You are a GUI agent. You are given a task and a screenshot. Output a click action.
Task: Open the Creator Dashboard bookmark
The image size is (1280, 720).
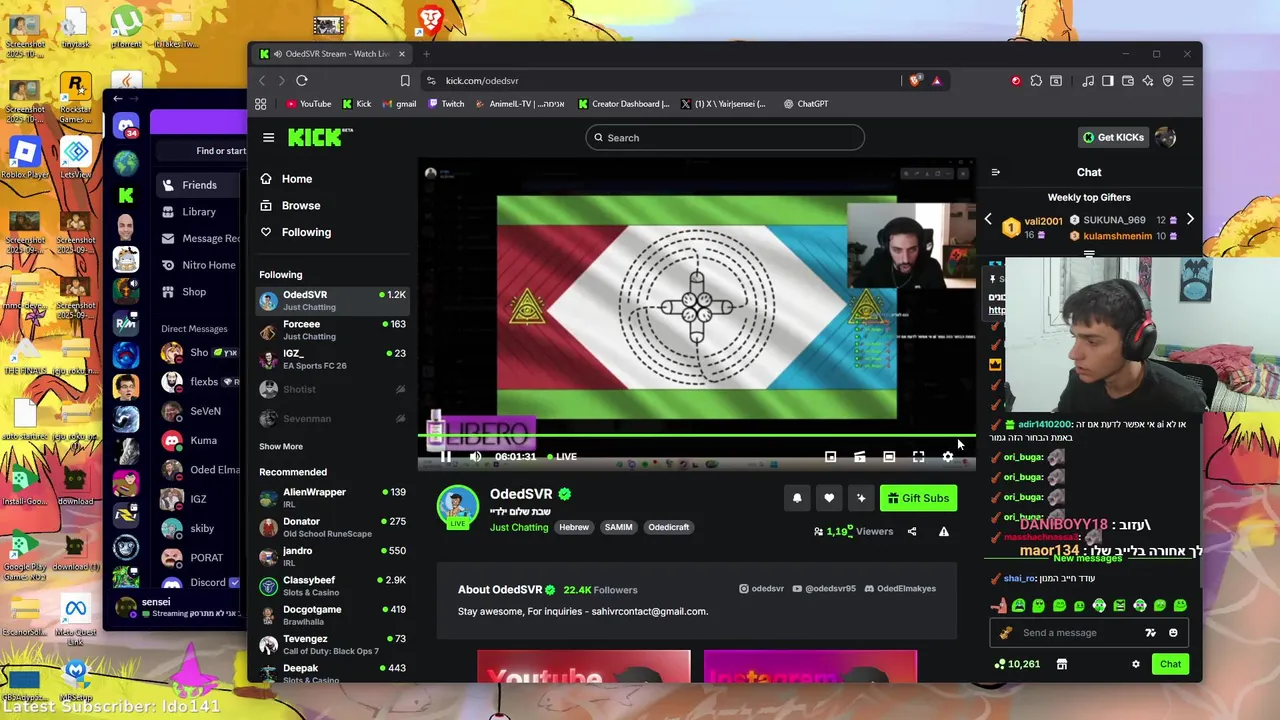tap(623, 104)
